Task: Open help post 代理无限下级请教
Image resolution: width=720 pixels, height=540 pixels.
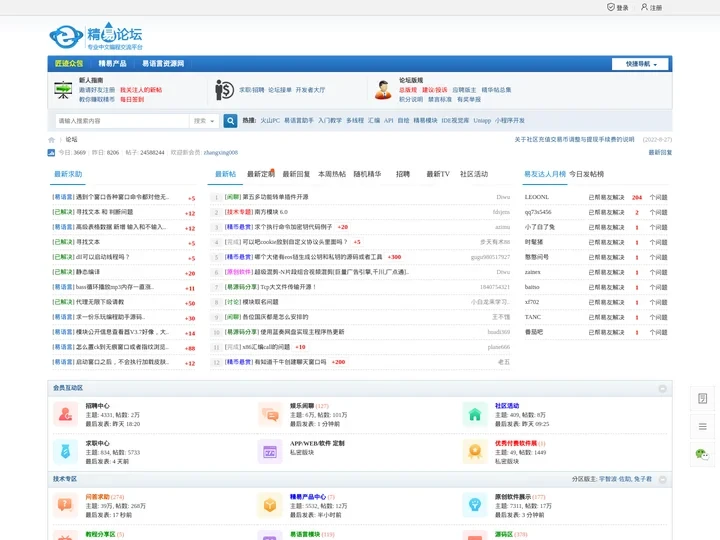Action: click(x=100, y=302)
